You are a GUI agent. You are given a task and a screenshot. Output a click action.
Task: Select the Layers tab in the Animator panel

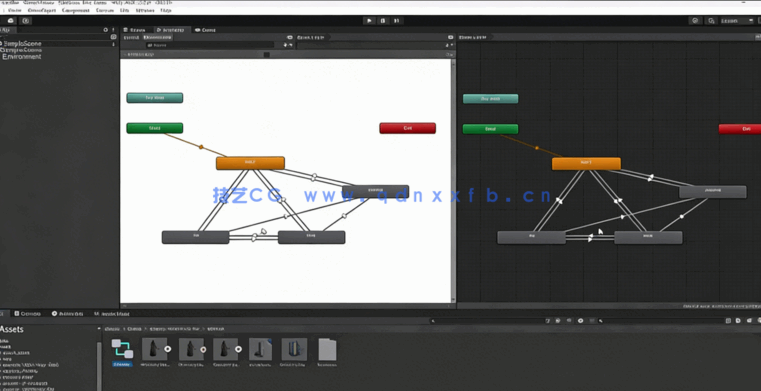point(132,37)
